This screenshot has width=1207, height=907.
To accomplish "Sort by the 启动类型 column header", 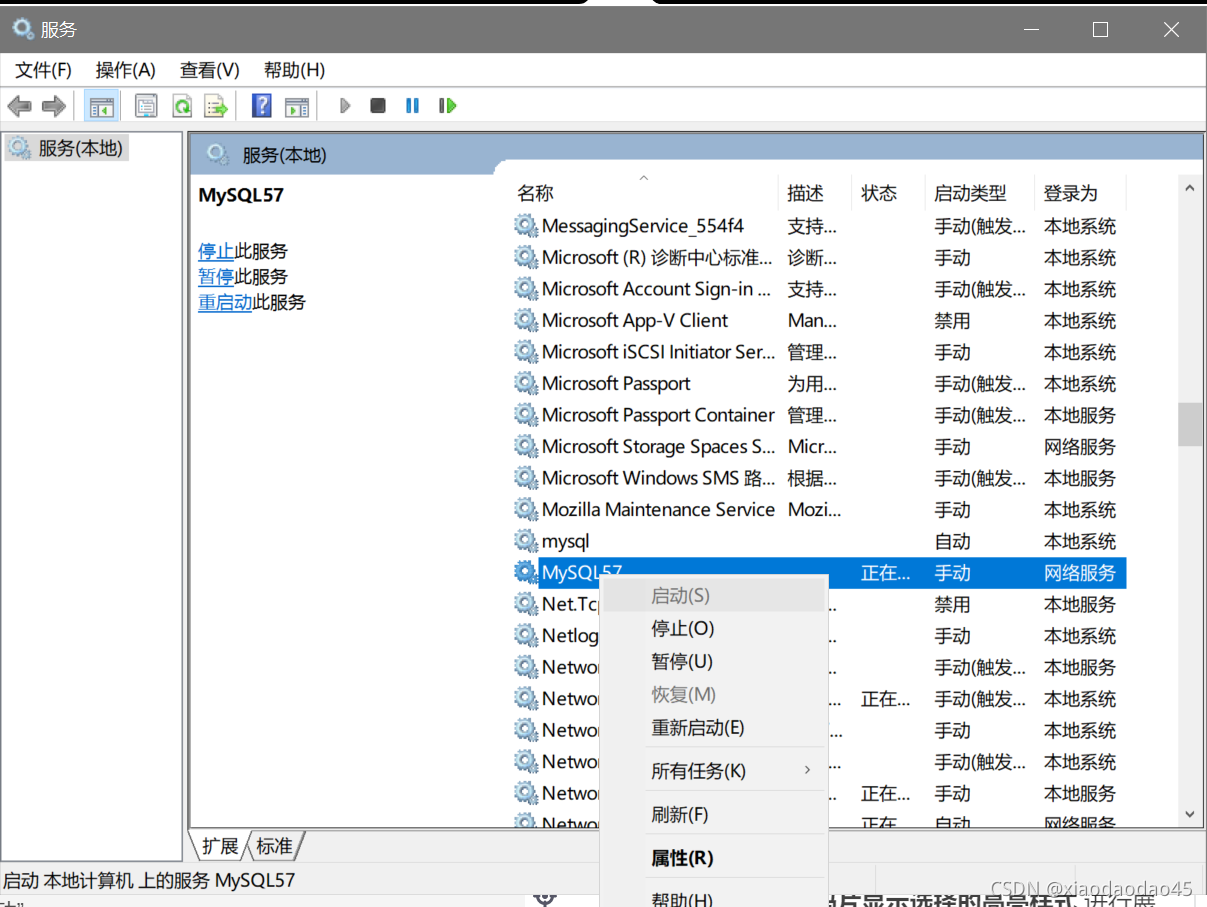I will point(980,193).
